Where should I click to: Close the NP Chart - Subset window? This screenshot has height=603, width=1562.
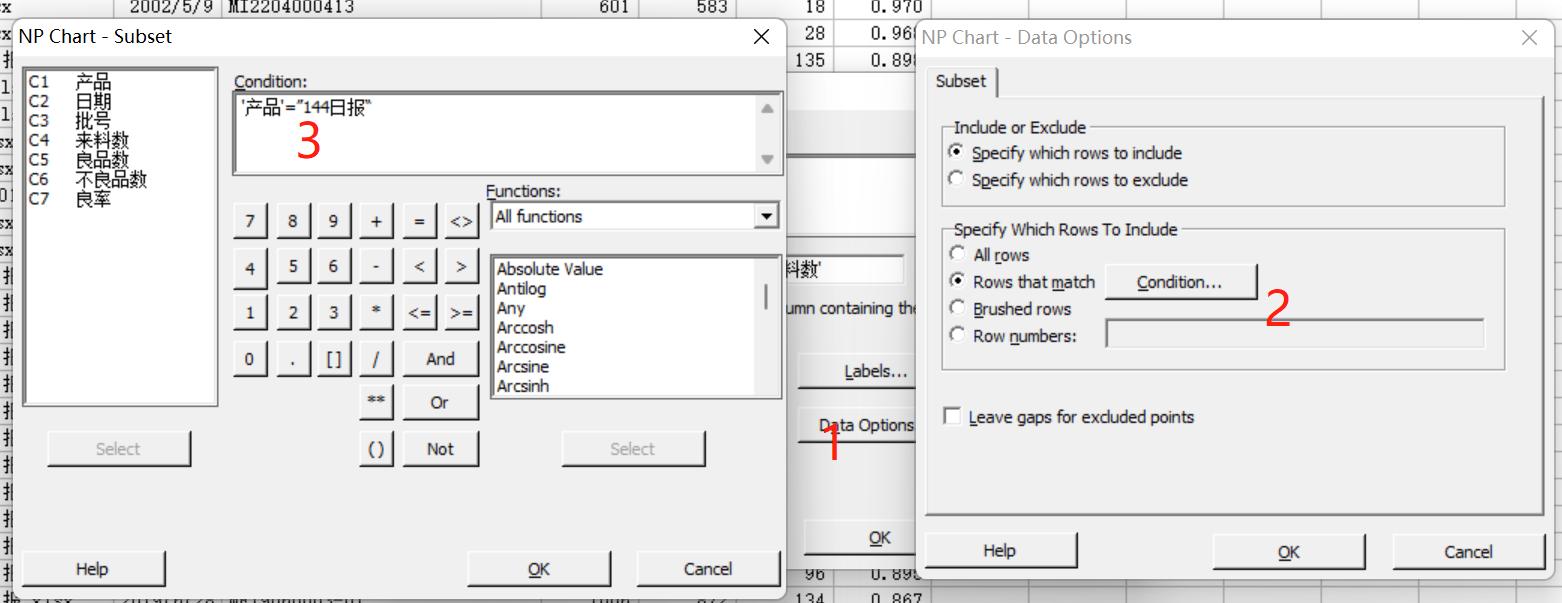tap(761, 37)
